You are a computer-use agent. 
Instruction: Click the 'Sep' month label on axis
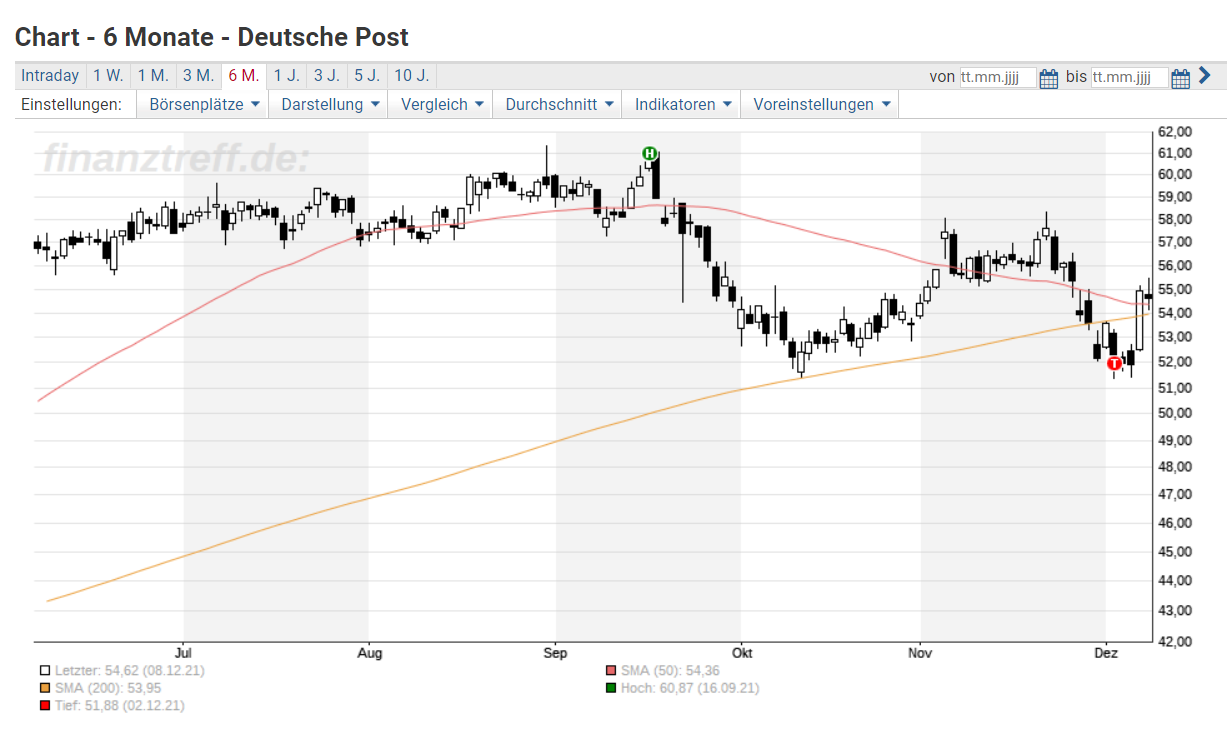pos(555,653)
